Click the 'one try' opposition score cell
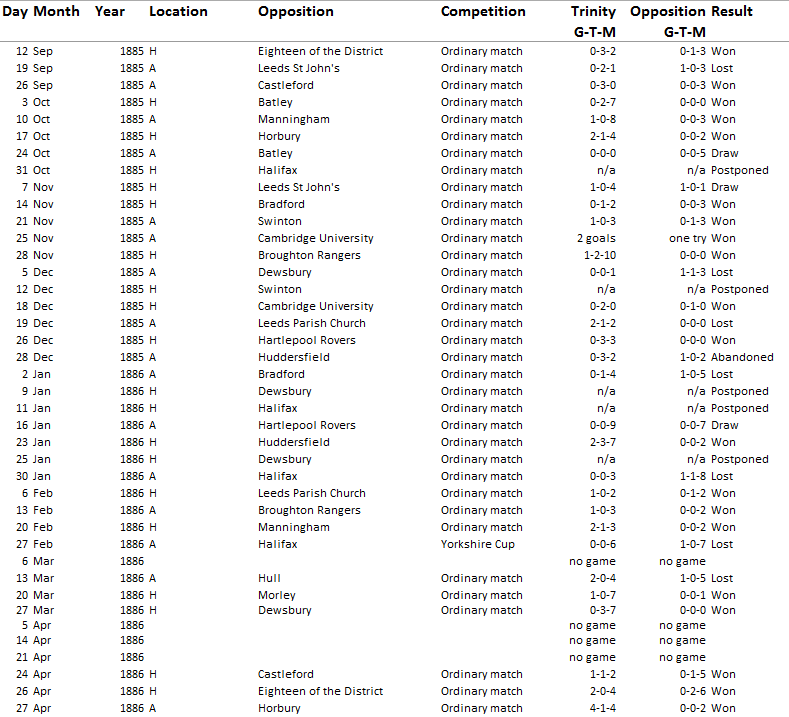Image resolution: width=789 pixels, height=717 pixels. click(x=687, y=238)
